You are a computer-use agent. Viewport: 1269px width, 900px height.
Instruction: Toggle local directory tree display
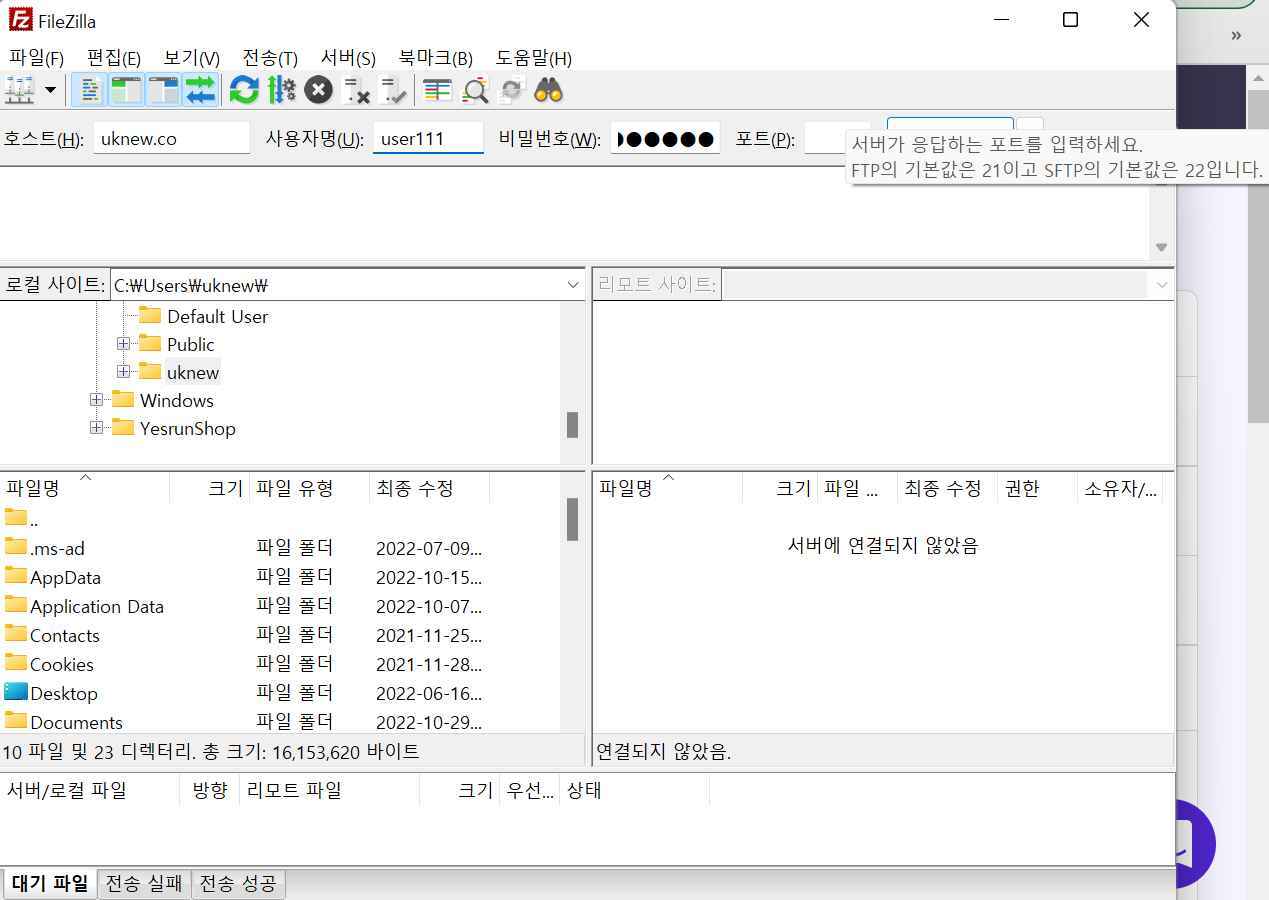(126, 91)
